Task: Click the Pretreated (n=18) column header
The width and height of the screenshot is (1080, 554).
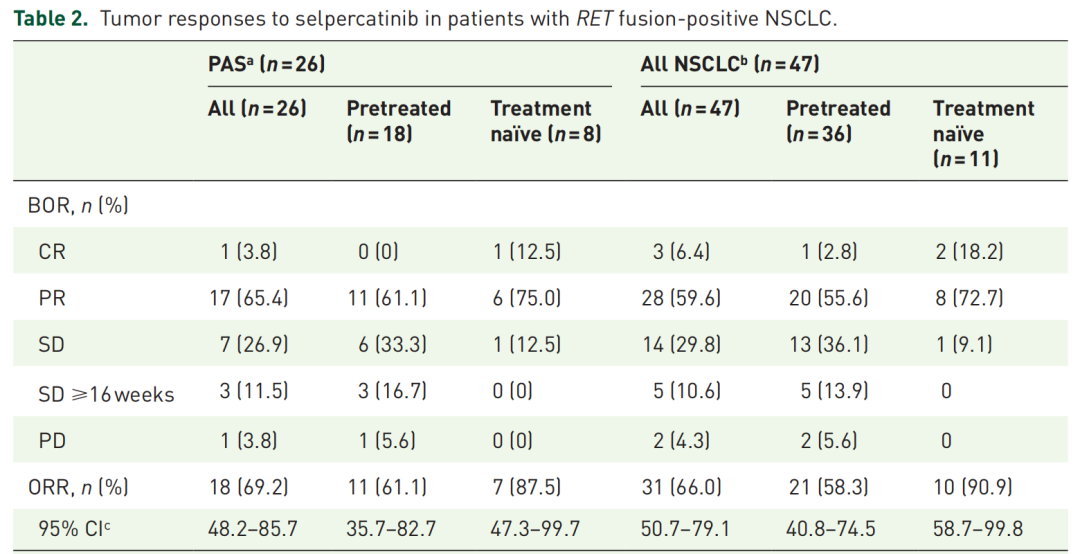Action: coord(398,120)
